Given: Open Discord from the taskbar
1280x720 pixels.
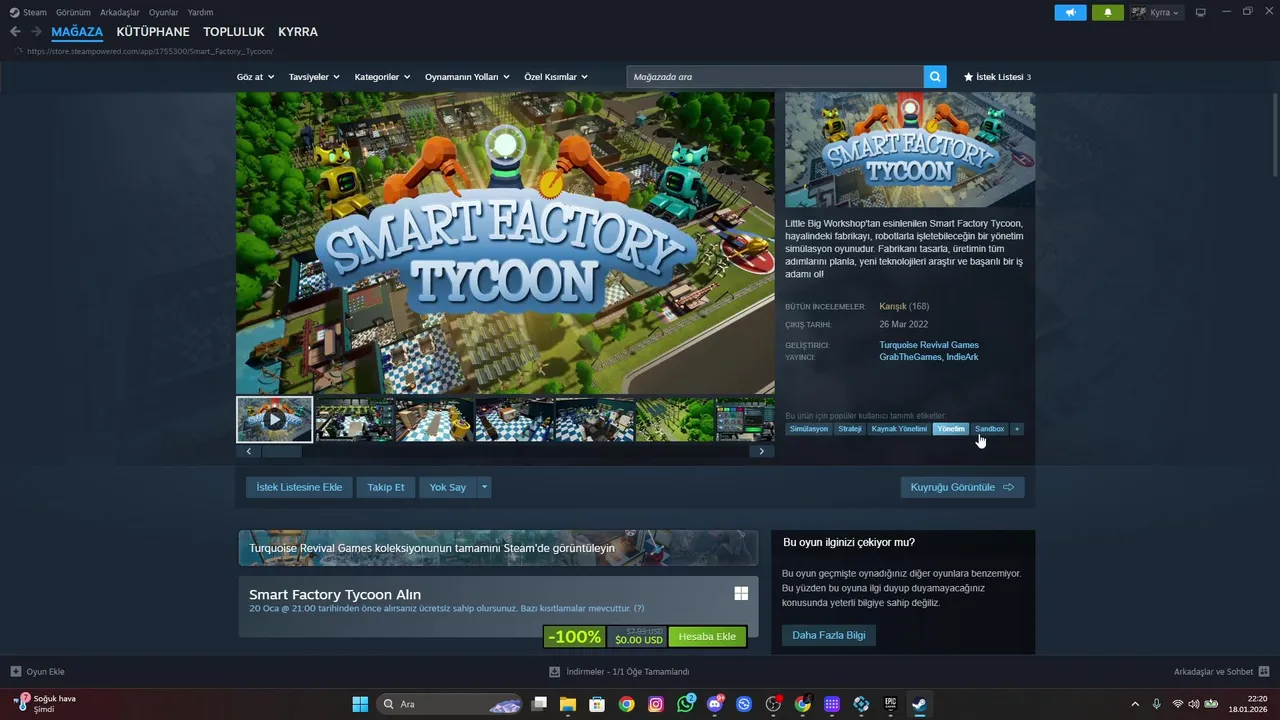Looking at the screenshot, I should pos(714,704).
